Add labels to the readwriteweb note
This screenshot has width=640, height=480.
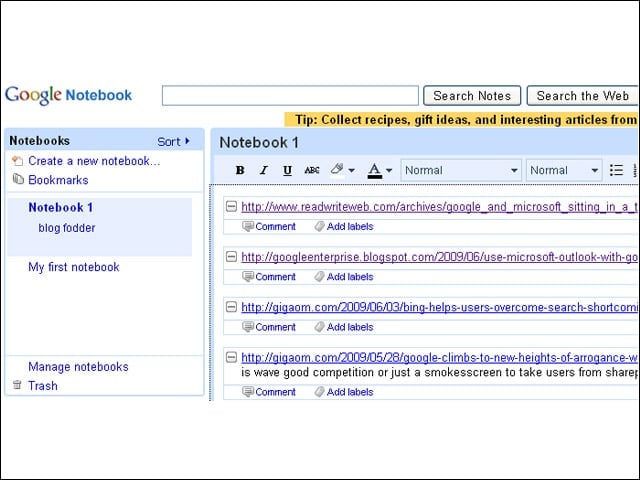(x=350, y=227)
